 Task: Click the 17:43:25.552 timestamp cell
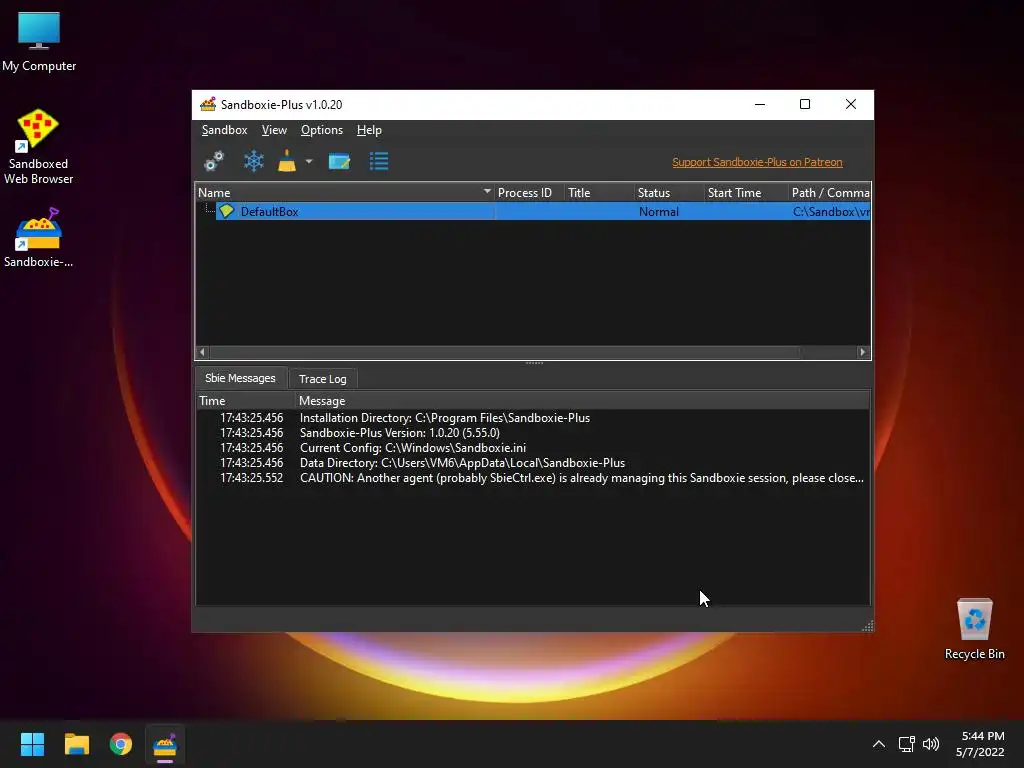click(x=251, y=478)
